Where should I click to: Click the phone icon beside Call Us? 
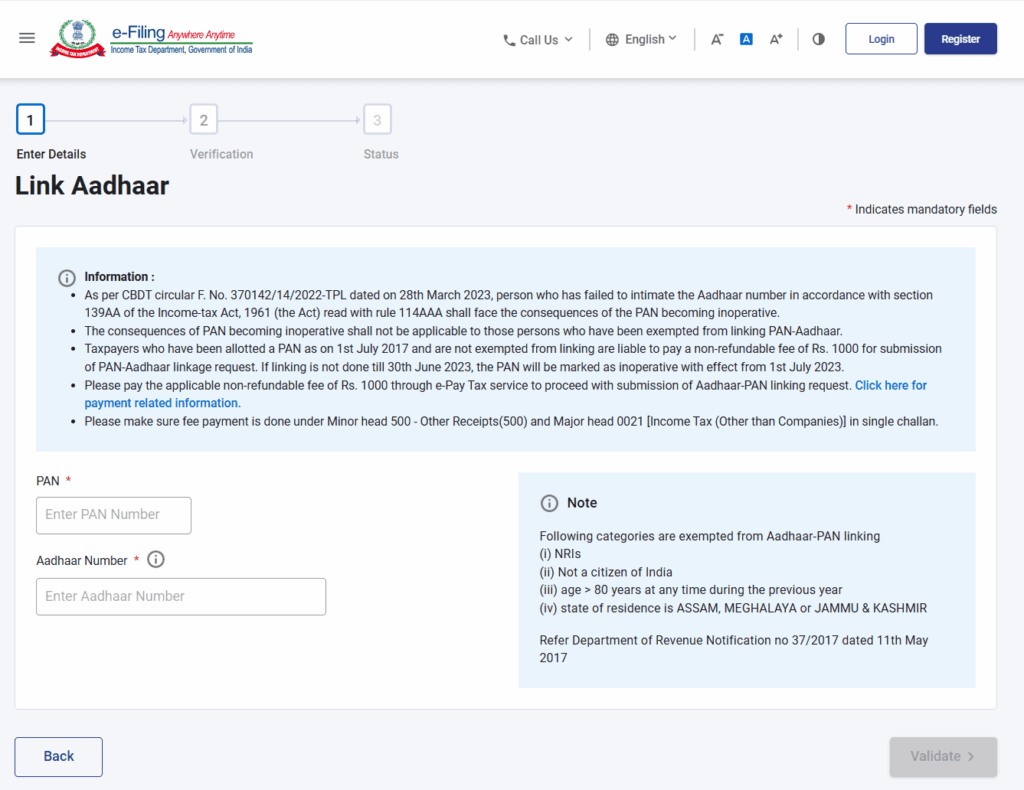[x=509, y=40]
